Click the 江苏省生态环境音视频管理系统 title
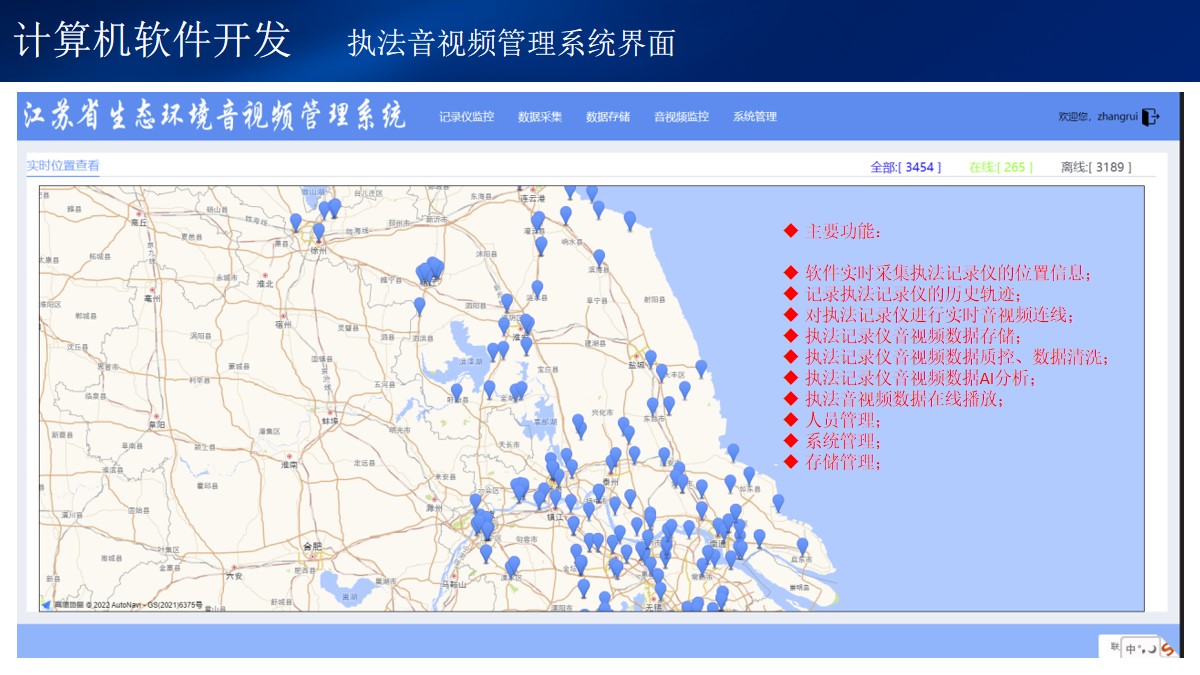 [215, 116]
